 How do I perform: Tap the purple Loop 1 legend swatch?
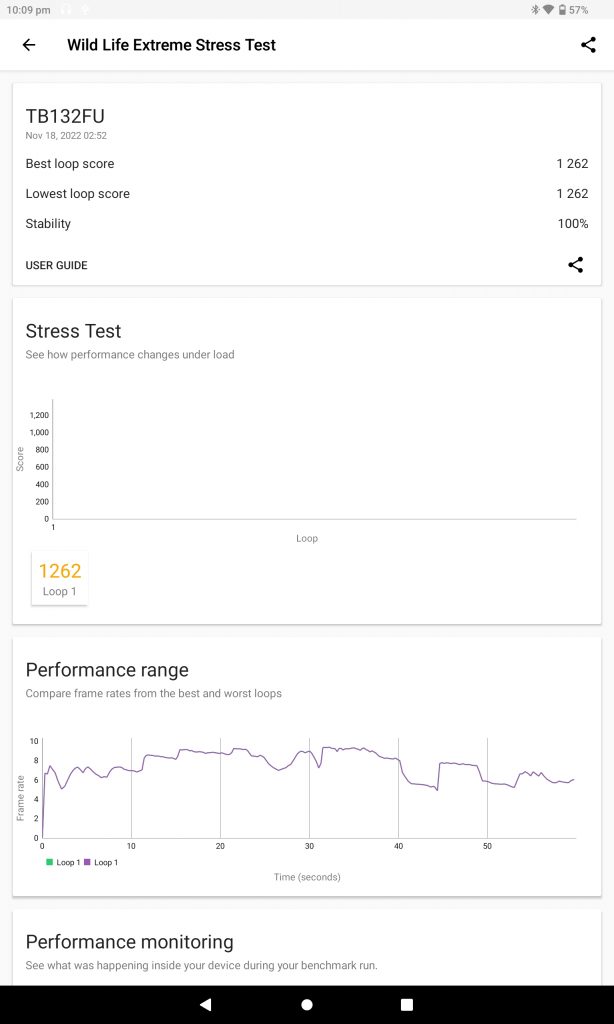click(87, 862)
